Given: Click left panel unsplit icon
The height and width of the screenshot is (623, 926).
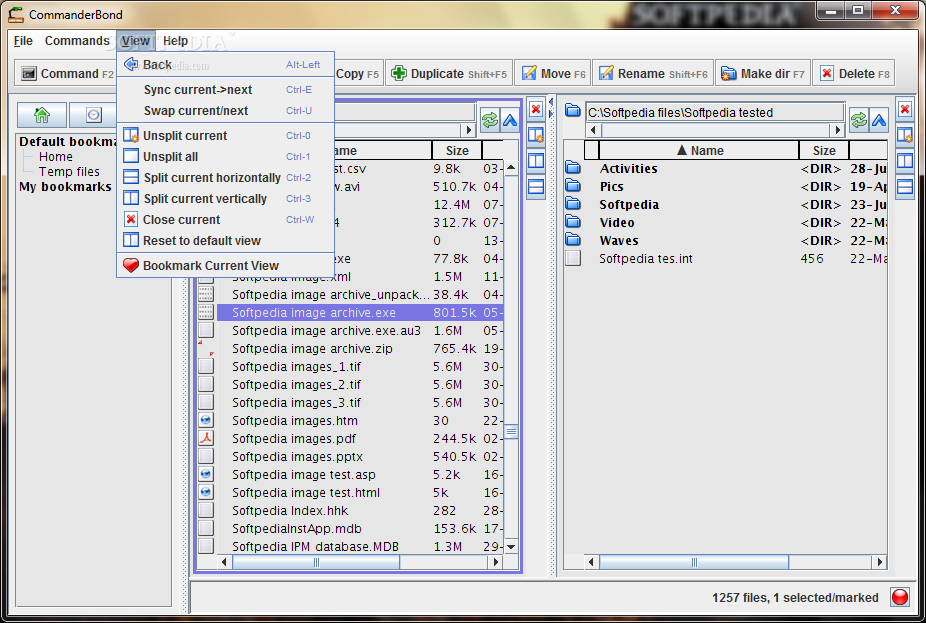Looking at the screenshot, I should click(536, 135).
